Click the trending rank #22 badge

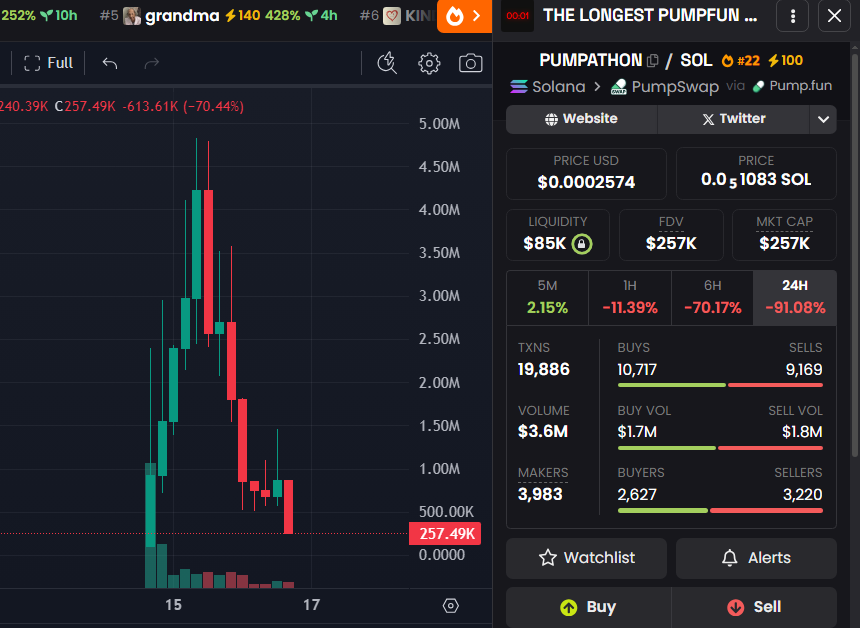tap(740, 60)
